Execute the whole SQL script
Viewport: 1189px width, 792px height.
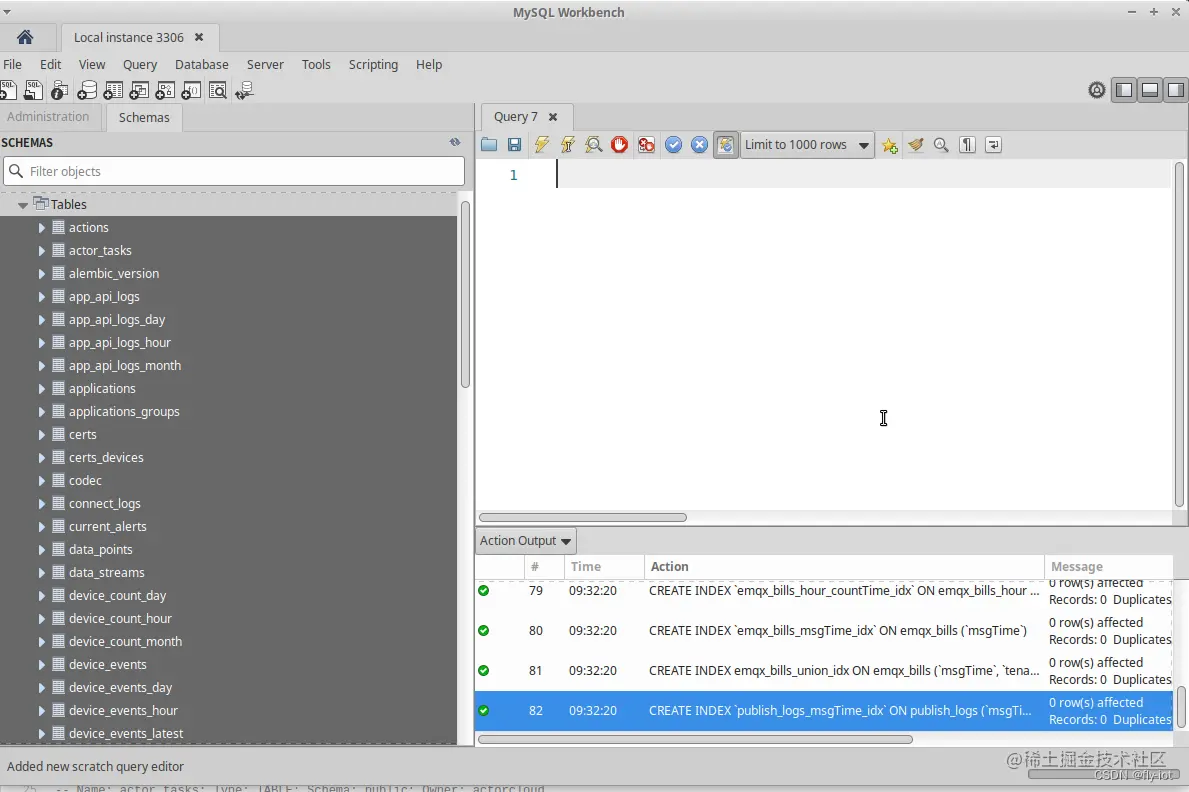[541, 145]
